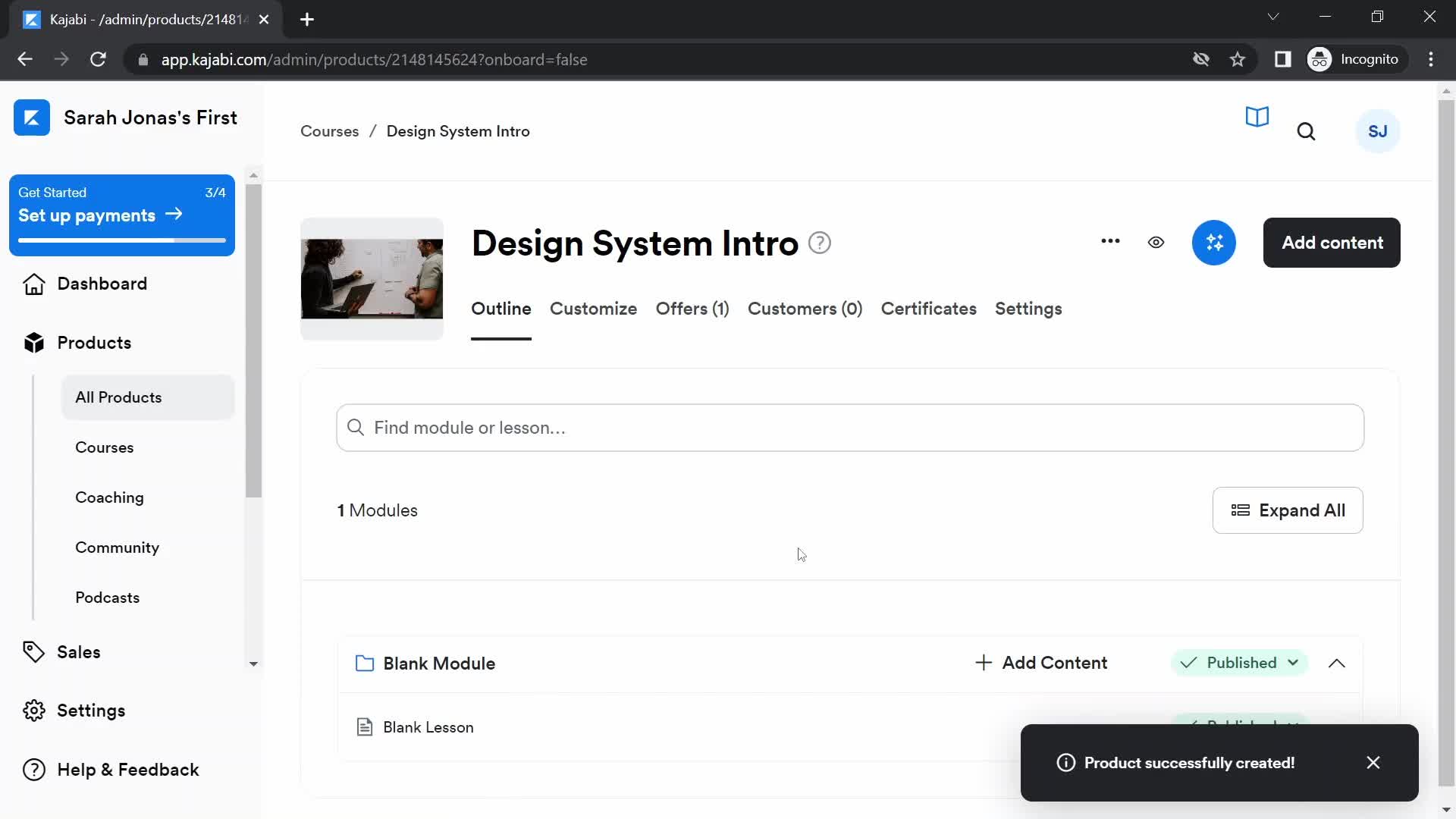Viewport: 1456px width, 819px height.
Task: Click the help tooltip icon beside Design System Intro
Action: [x=820, y=243]
